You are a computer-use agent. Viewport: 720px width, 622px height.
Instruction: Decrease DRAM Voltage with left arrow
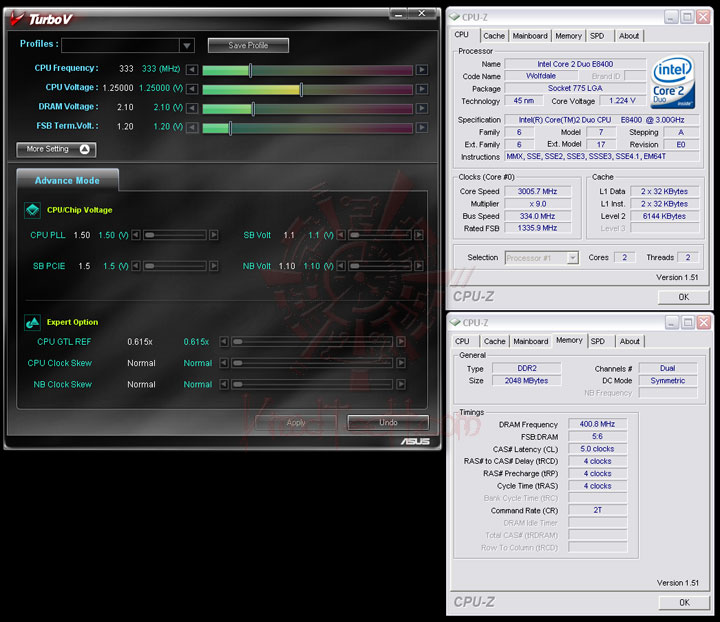pos(192,108)
